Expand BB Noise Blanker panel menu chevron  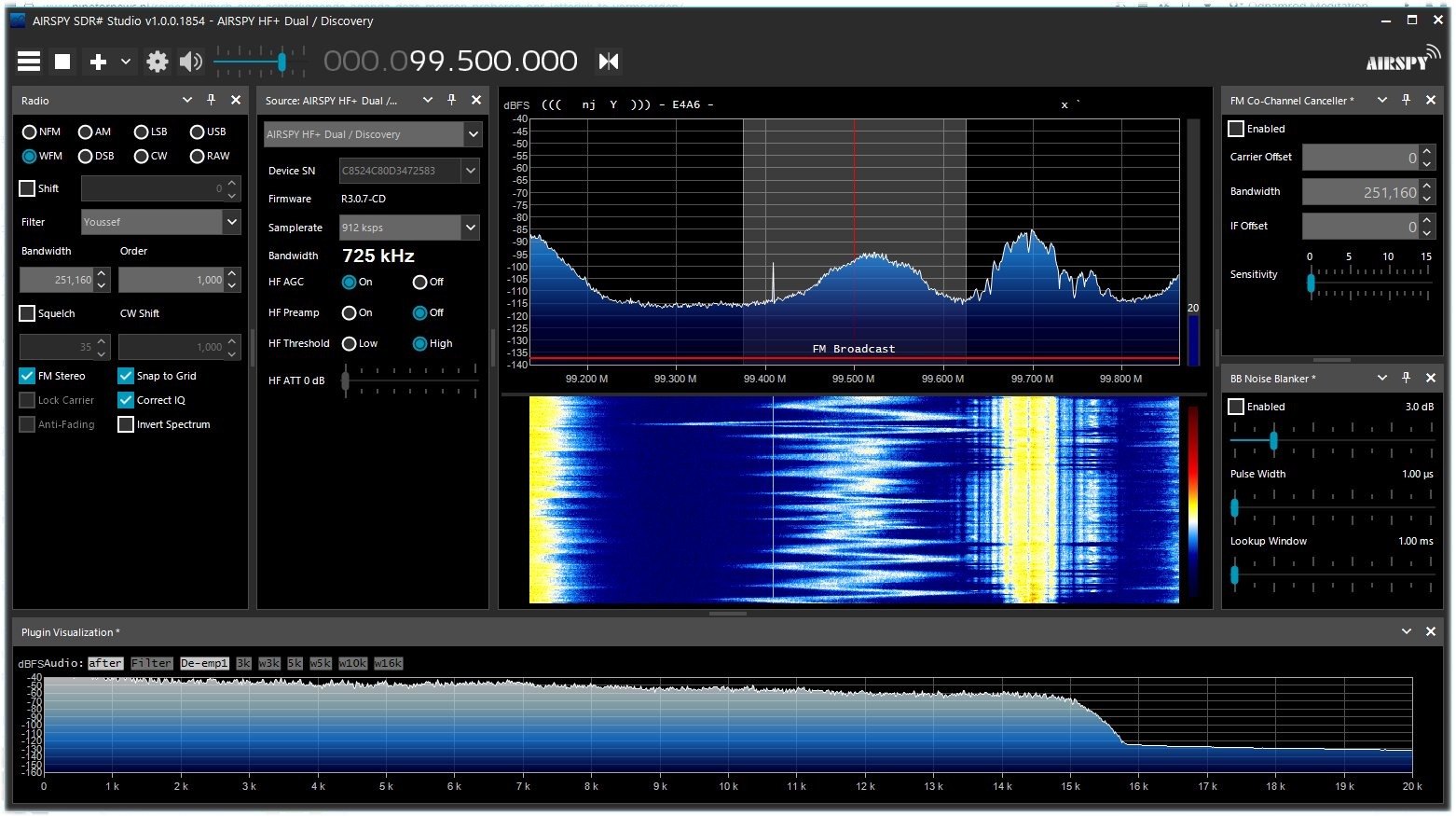pyautogui.click(x=1382, y=378)
